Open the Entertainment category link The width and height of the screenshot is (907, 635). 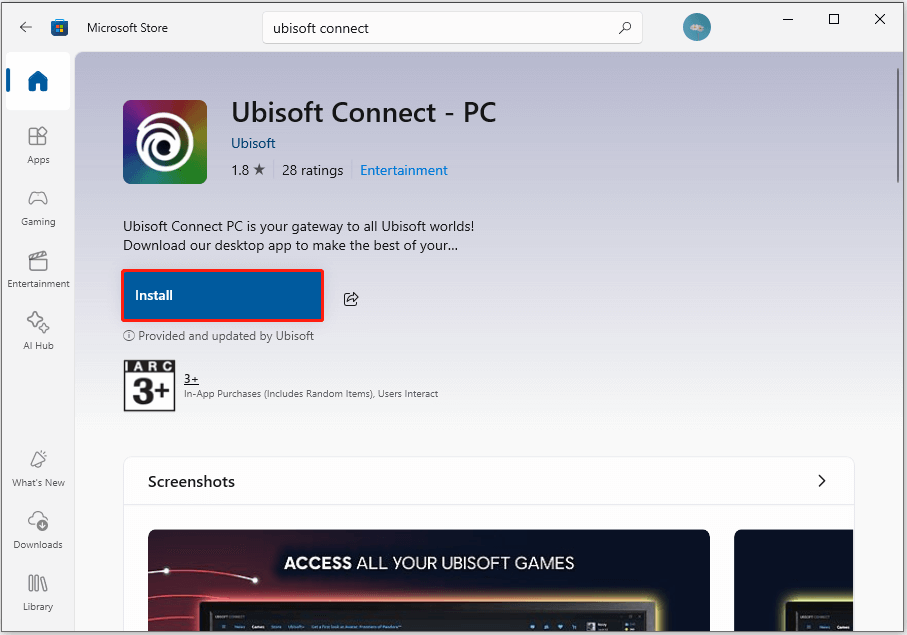click(403, 170)
